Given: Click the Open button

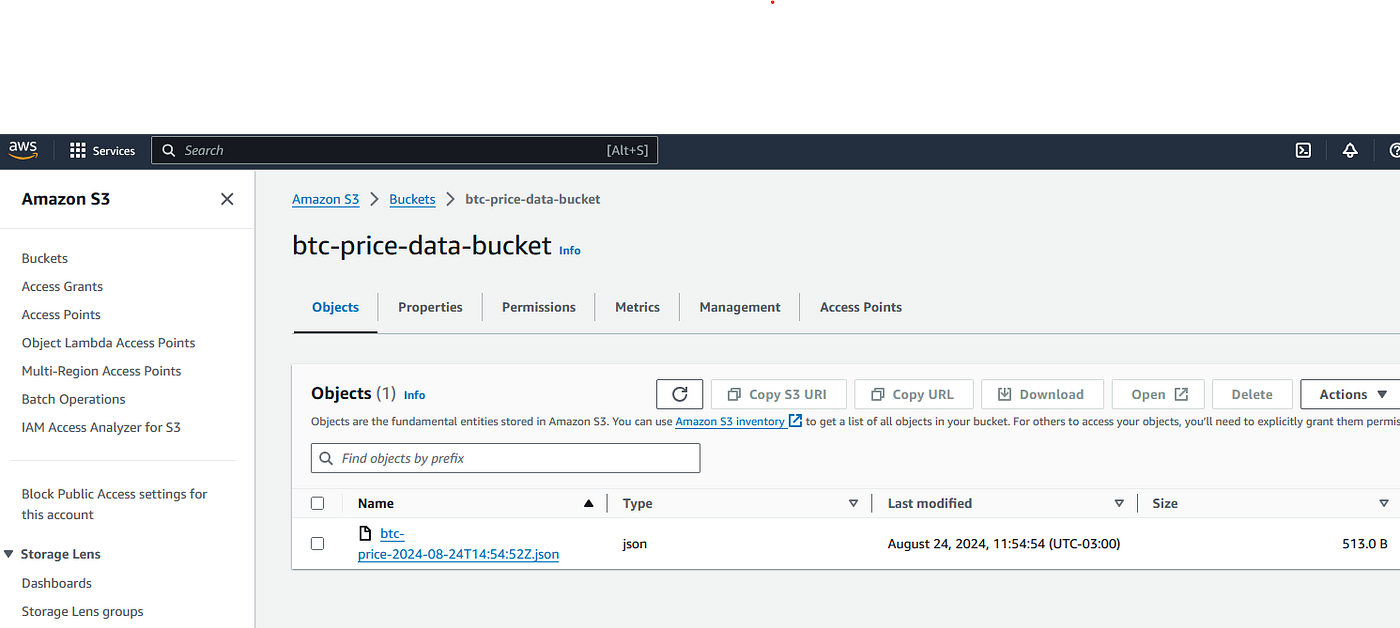Looking at the screenshot, I should (x=1158, y=394).
